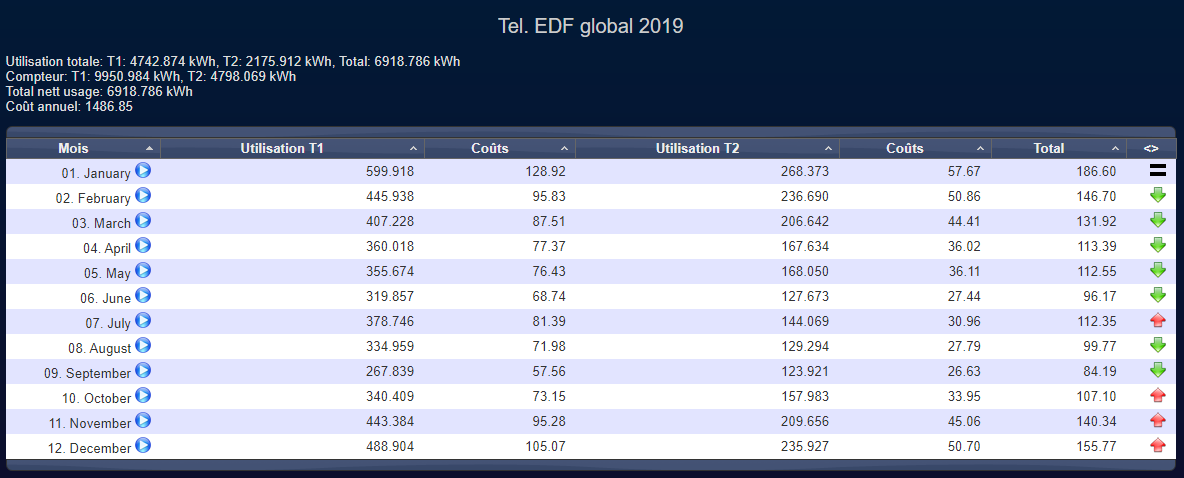
Task: Click total value 155.77 for December
Action: (x=1096, y=446)
